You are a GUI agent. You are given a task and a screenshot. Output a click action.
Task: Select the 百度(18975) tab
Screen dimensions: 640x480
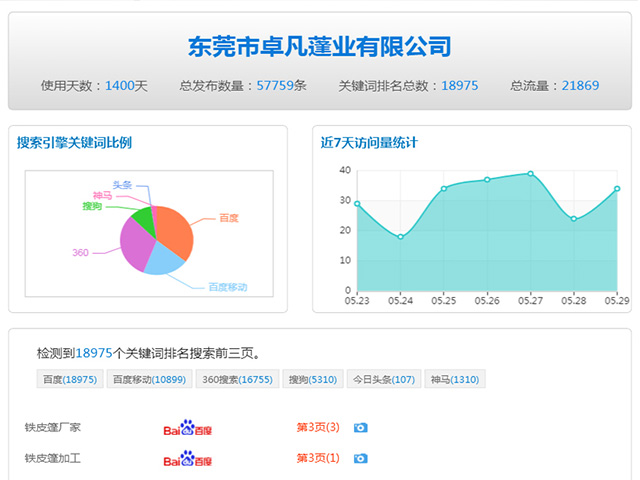pyautogui.click(x=70, y=380)
